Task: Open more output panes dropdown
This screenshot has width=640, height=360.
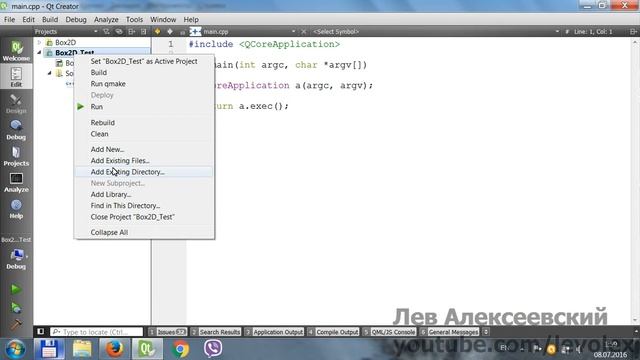Action: 486,332
